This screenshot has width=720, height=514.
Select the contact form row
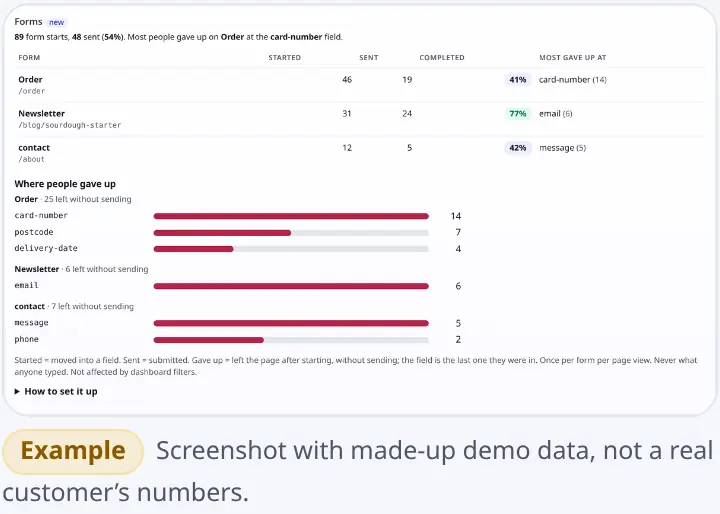pos(359,153)
